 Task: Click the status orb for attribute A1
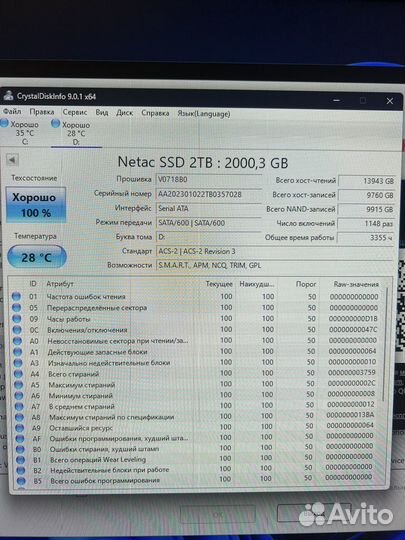pos(18,352)
